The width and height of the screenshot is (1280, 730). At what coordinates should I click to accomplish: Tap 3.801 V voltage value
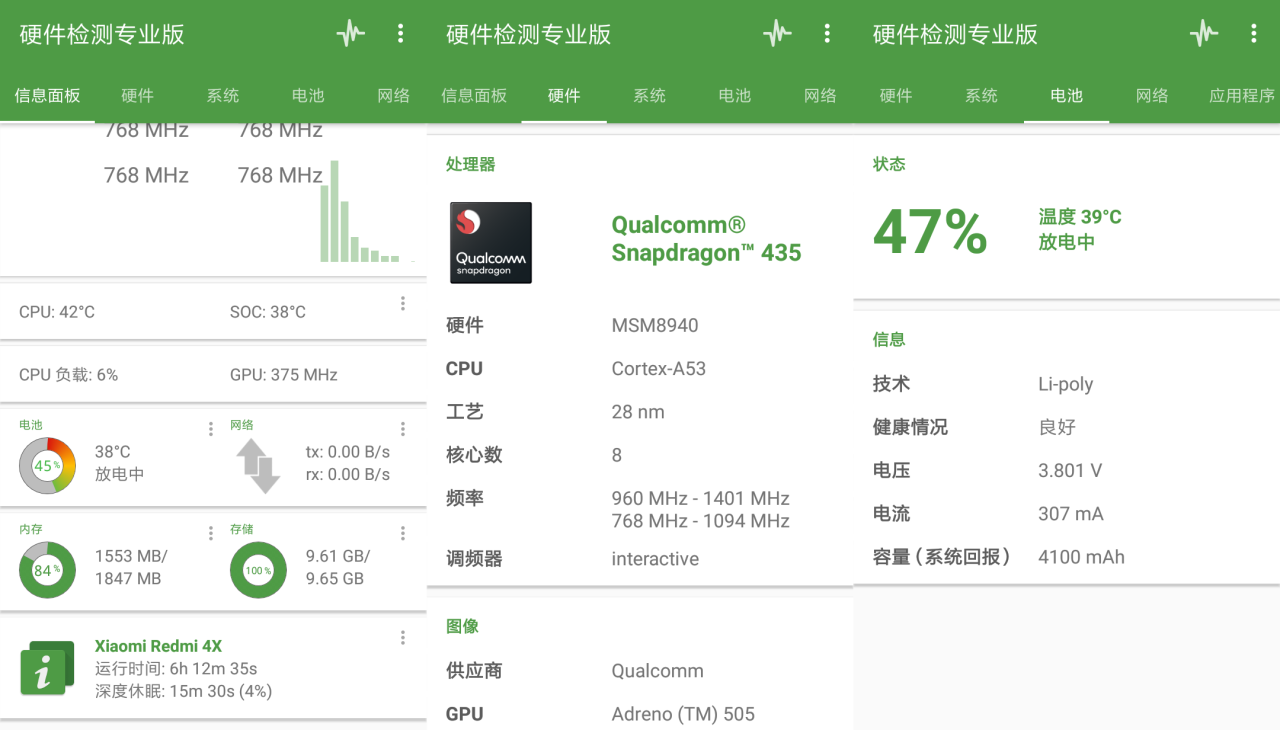[x=1070, y=470]
